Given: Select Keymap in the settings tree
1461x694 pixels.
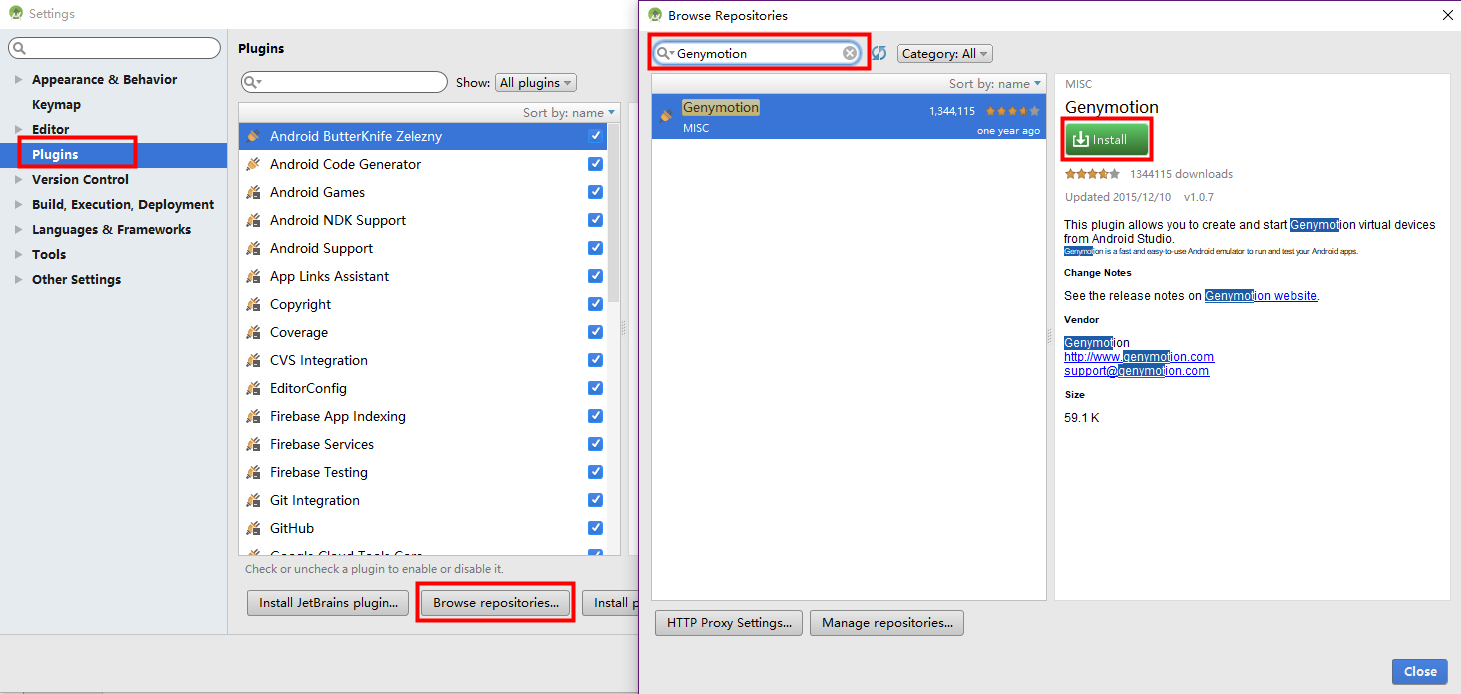Looking at the screenshot, I should (56, 104).
